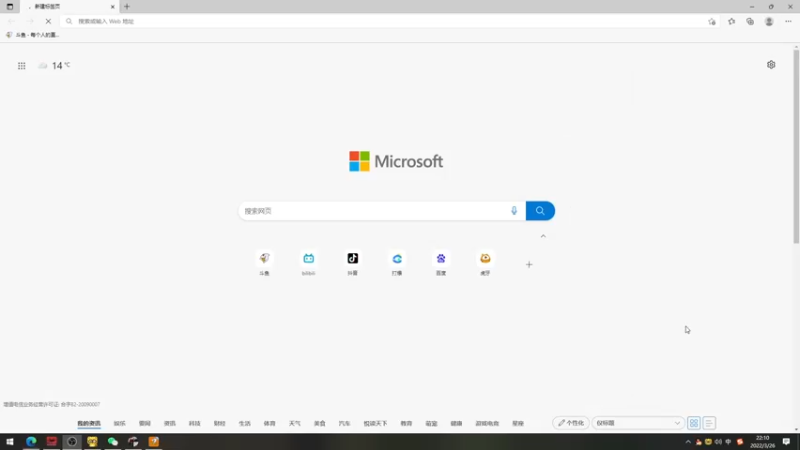Focus the browser address bar

(383, 21)
